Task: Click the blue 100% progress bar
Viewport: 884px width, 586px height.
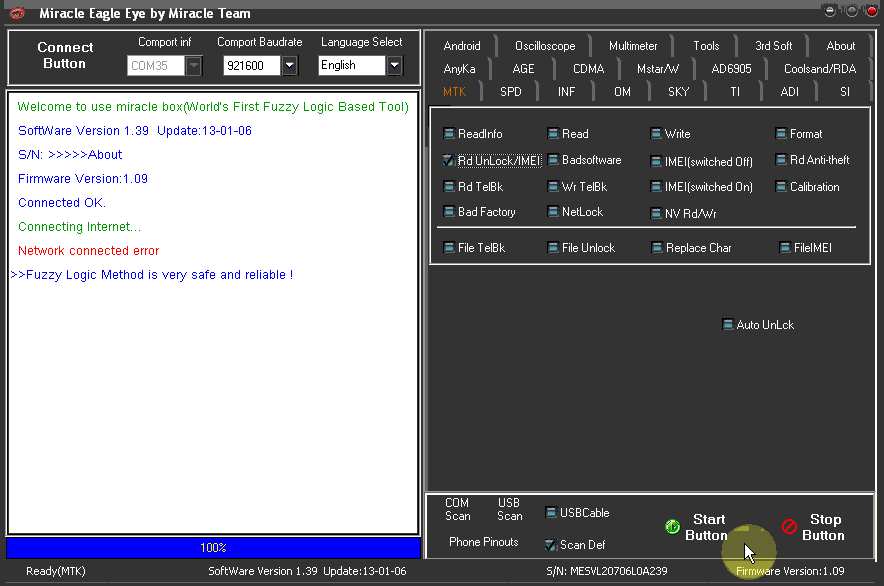Action: tap(213, 548)
